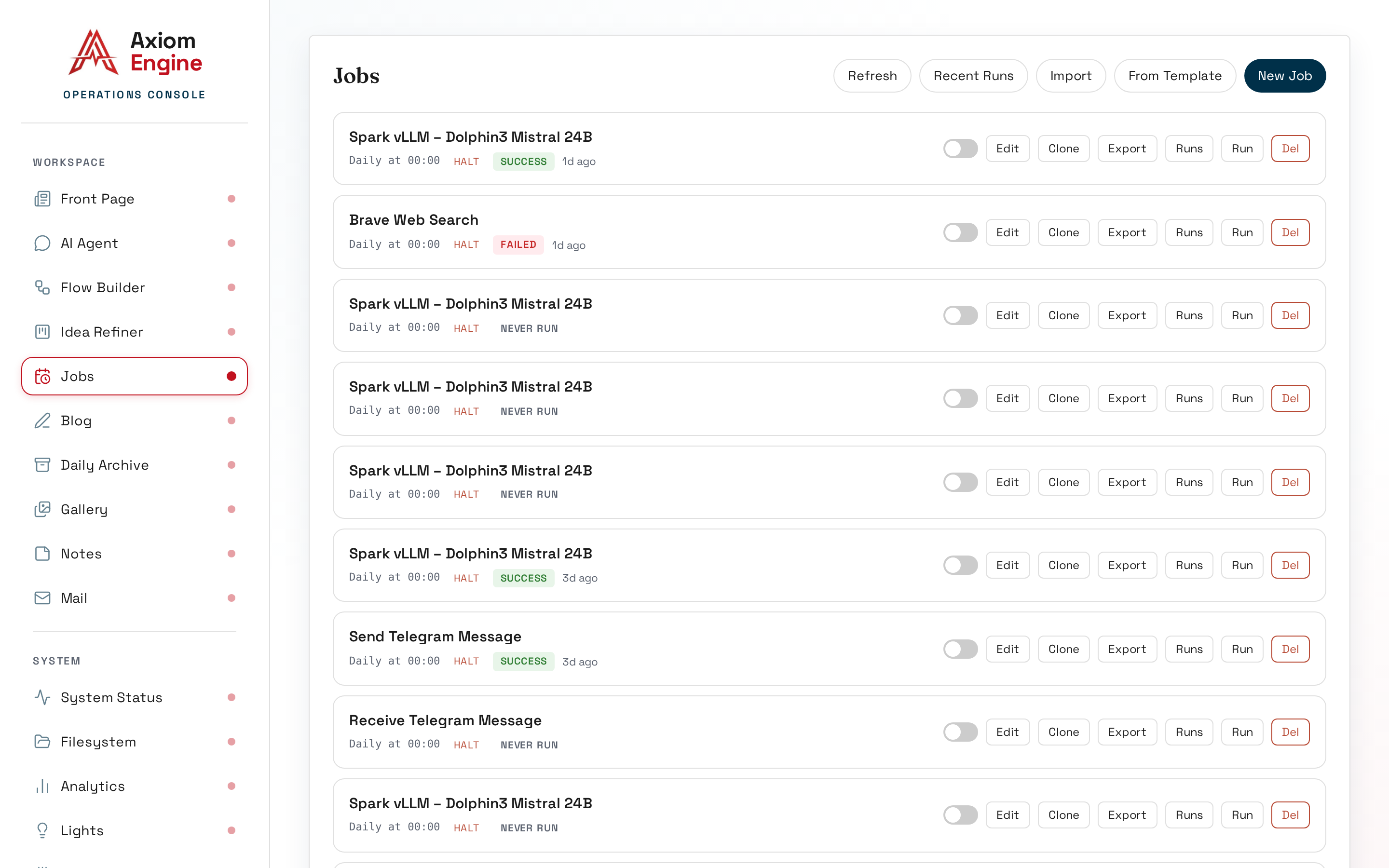Image resolution: width=1389 pixels, height=868 pixels.
Task: Click Run on the Send Telegram Message job
Action: (1242, 649)
